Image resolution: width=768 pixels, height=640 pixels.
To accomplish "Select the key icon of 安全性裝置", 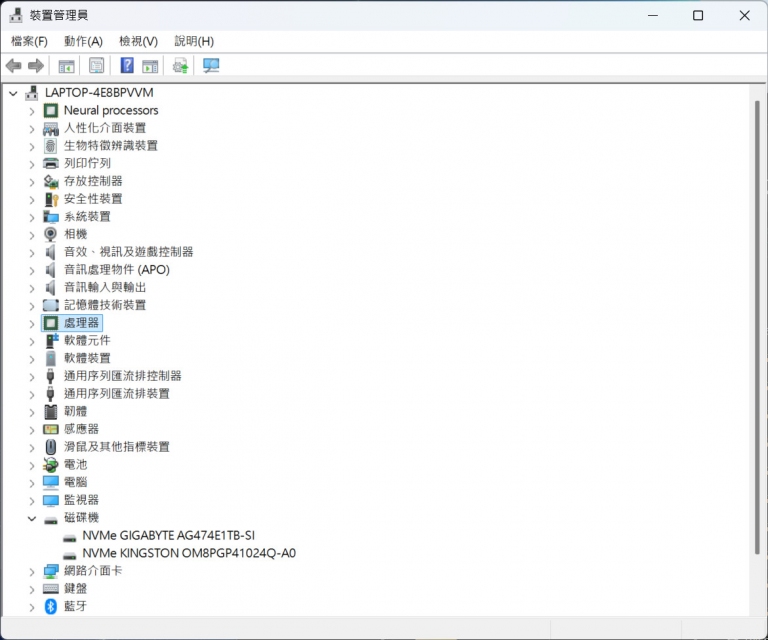I will click(x=50, y=199).
